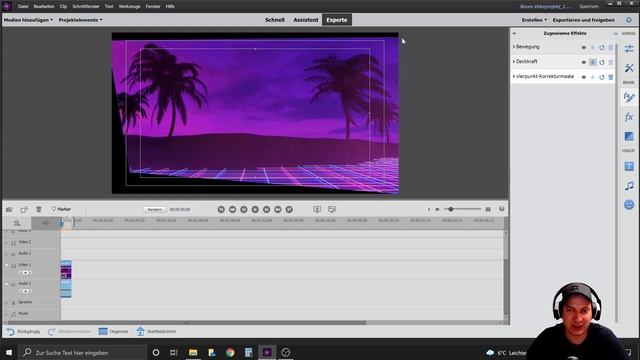Delete the Vierpunkt-Korrekturmaske effect
Image resolution: width=640 pixels, height=360 pixels.
[x=611, y=77]
